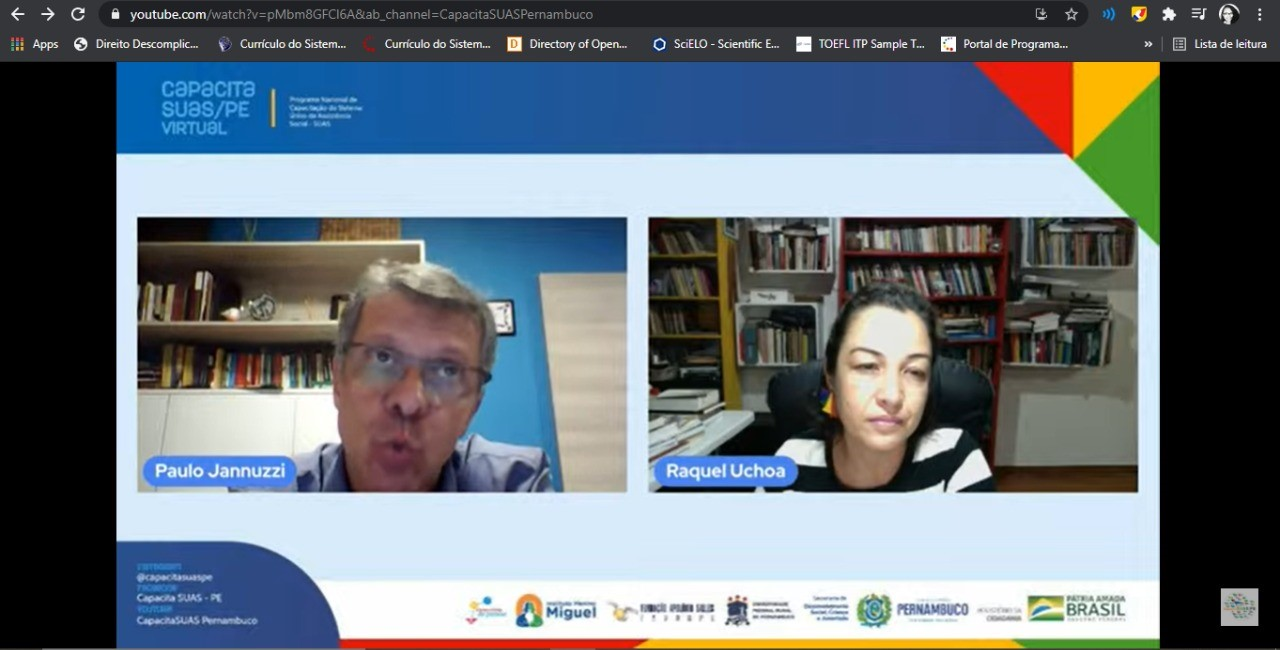Open Chrome three-dot menu
Image resolution: width=1280 pixels, height=650 pixels.
(x=1260, y=14)
